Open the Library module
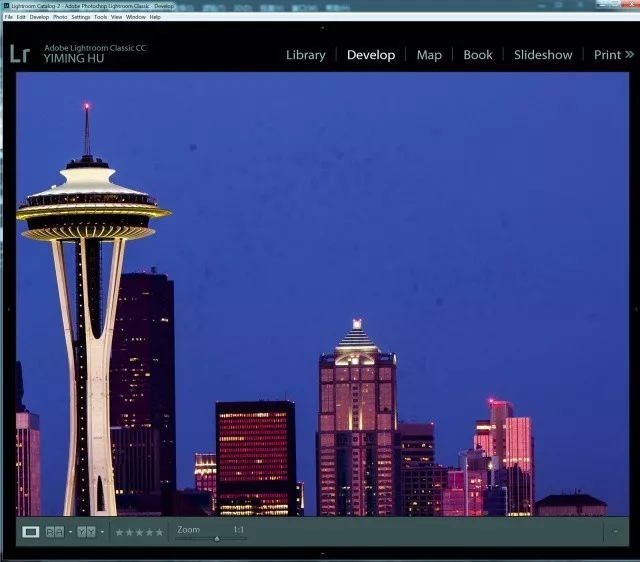Viewport: 640px width, 562px height. tap(305, 55)
